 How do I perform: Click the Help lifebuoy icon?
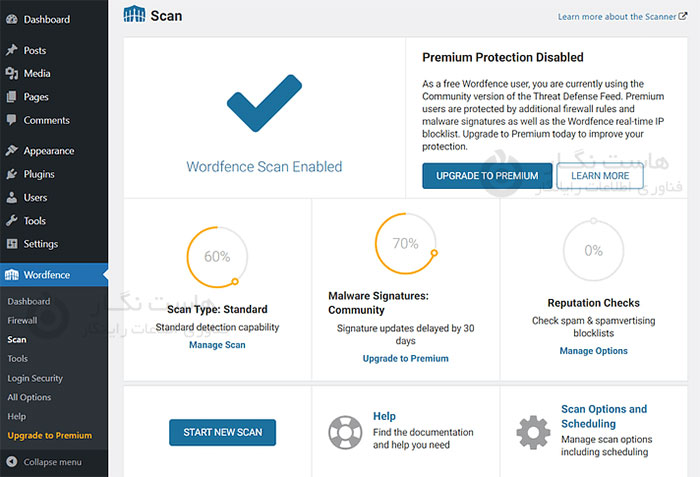345,432
